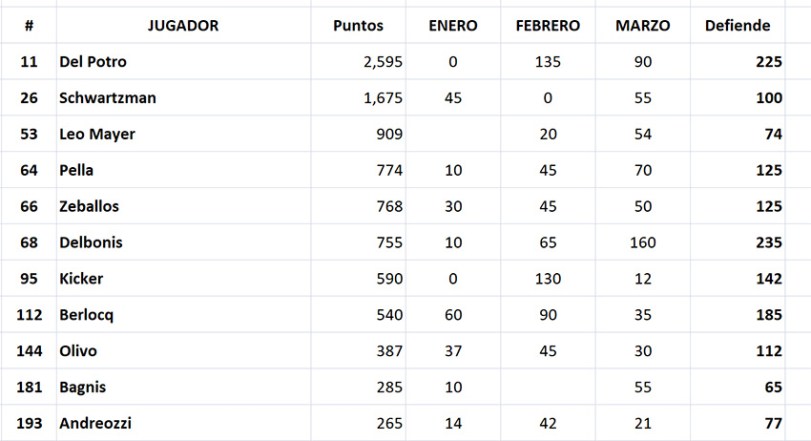Screen dimensions: 811x441
Task: Click the ENERO column header
Action: [x=452, y=26]
